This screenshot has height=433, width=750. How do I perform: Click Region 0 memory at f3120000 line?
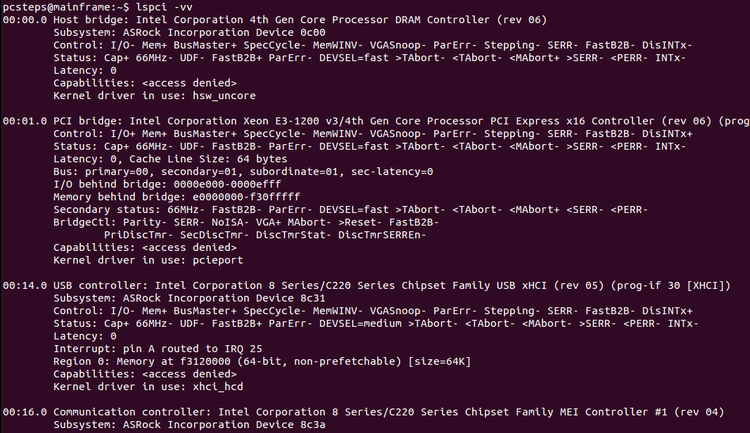262,362
